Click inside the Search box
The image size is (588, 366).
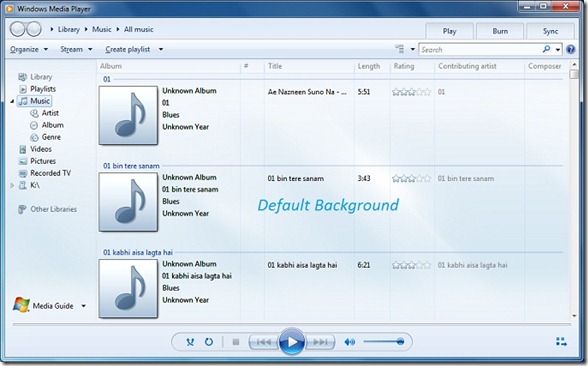click(480, 50)
